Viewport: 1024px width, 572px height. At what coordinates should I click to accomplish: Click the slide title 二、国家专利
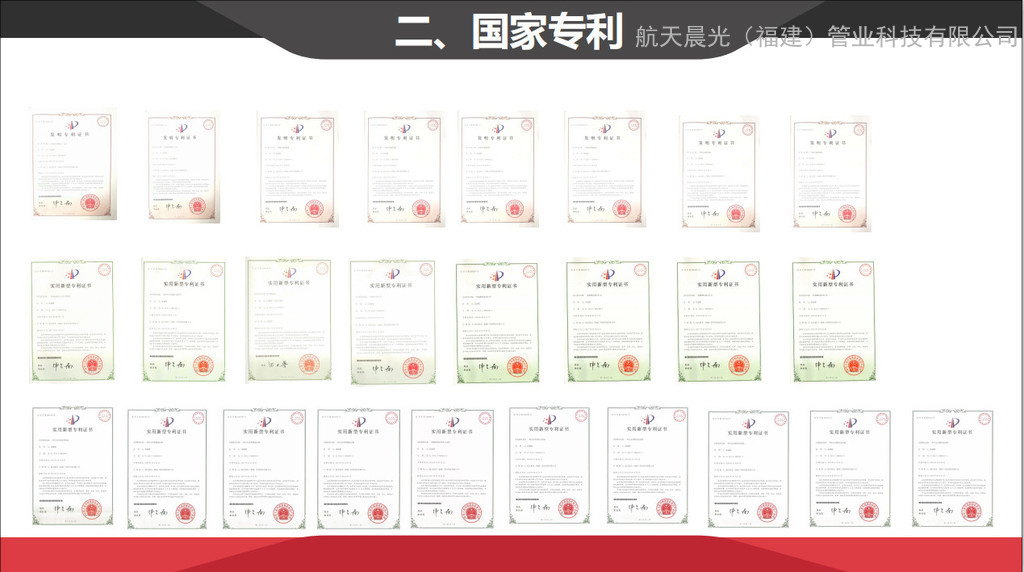click(509, 32)
